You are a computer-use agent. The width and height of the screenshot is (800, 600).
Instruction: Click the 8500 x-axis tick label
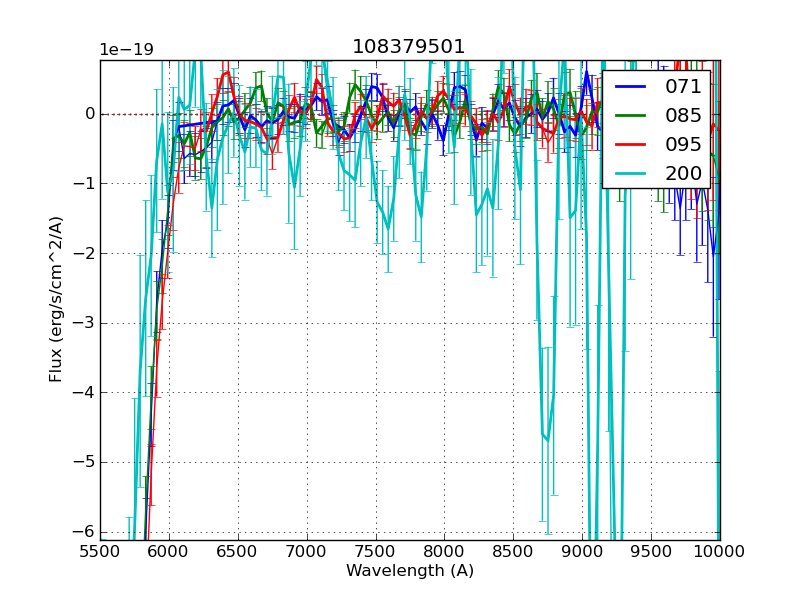[x=514, y=552]
